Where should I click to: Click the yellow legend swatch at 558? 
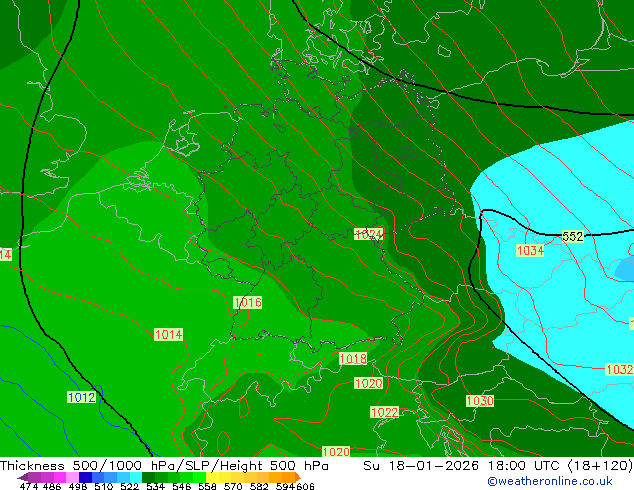coord(212,477)
